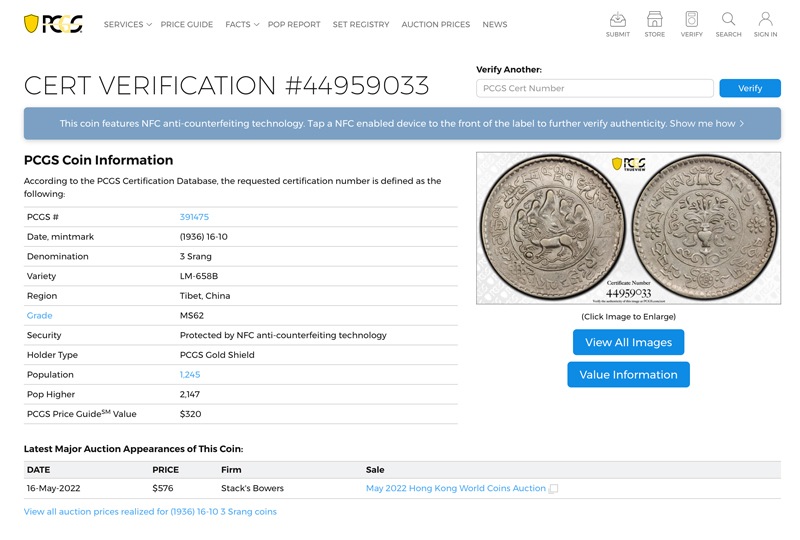Click the View All Images button
Screen dimensions: 800x540
pyautogui.click(x=628, y=342)
